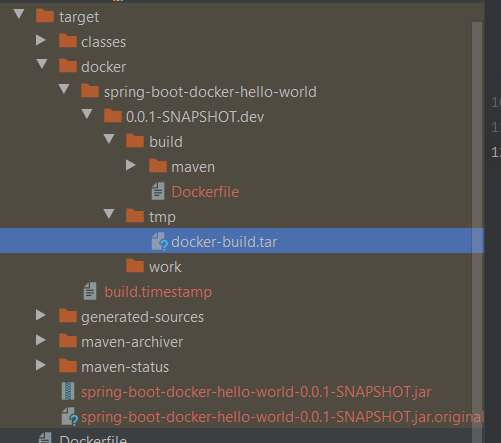Select the 0.0.1-SNAPSHOT.dev folder name
The height and width of the screenshot is (443, 501).
click(x=195, y=117)
